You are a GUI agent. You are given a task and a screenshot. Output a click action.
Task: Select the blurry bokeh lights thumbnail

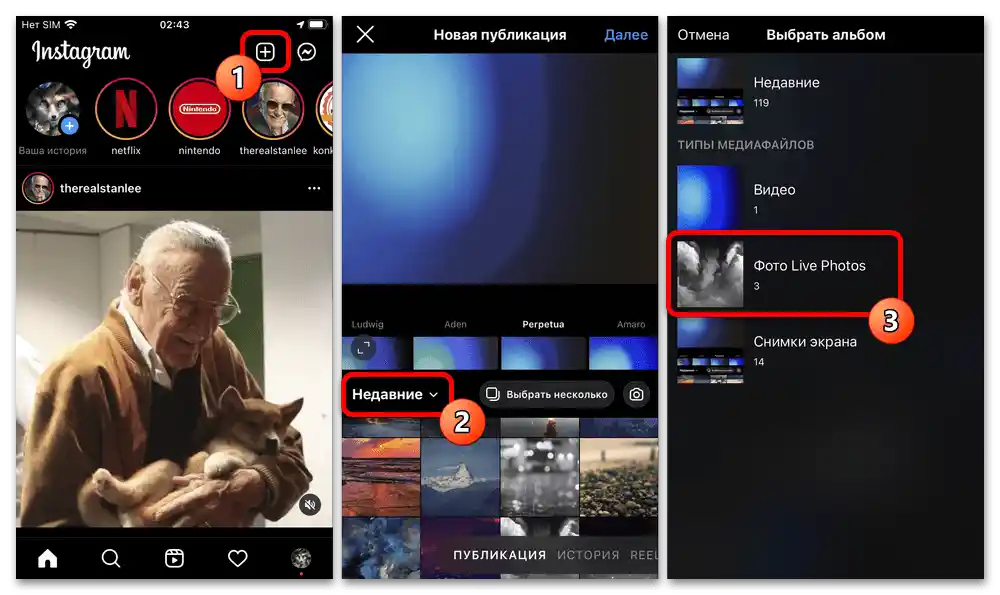[x=540, y=477]
